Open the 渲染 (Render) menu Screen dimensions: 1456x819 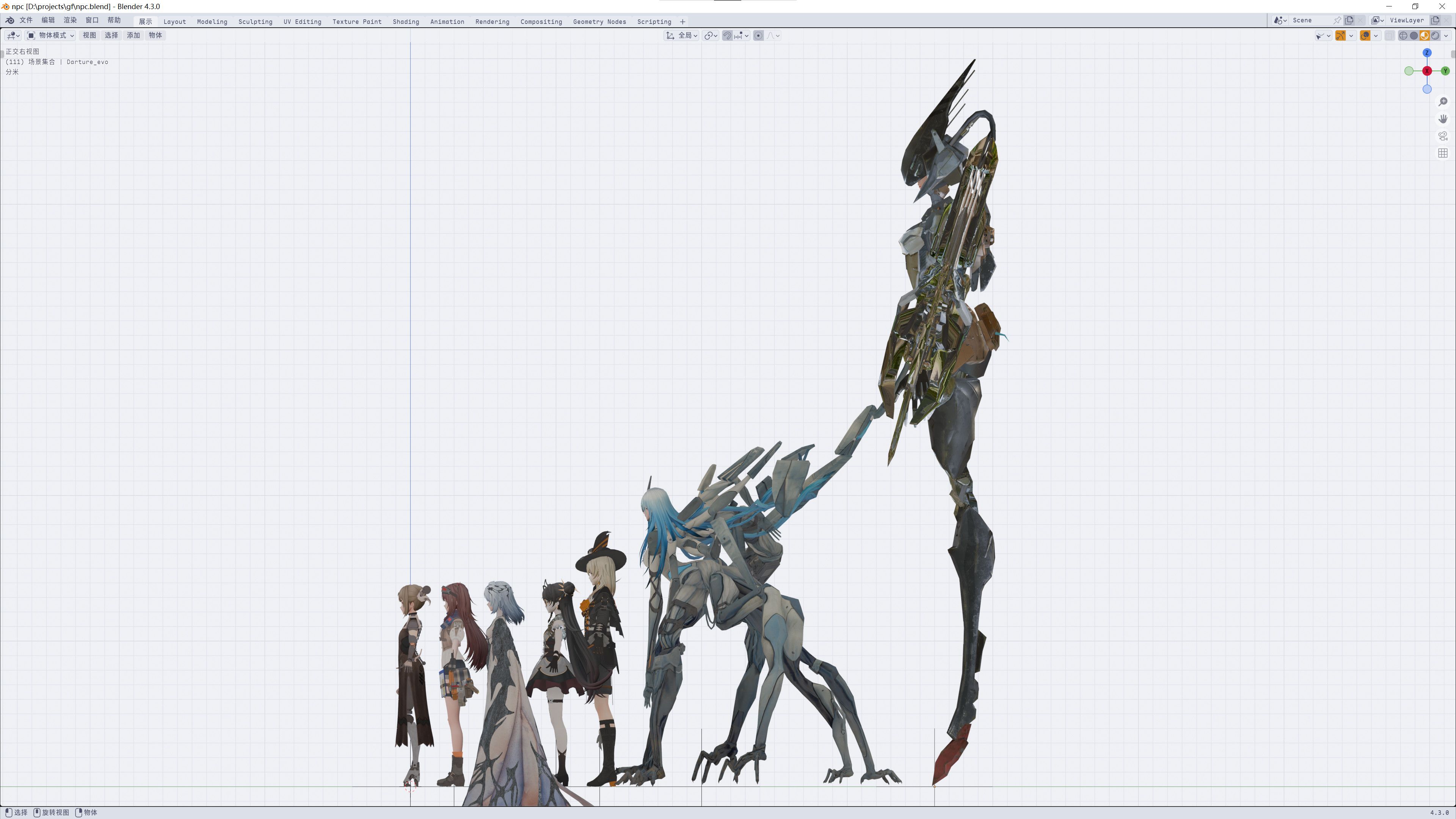click(70, 20)
